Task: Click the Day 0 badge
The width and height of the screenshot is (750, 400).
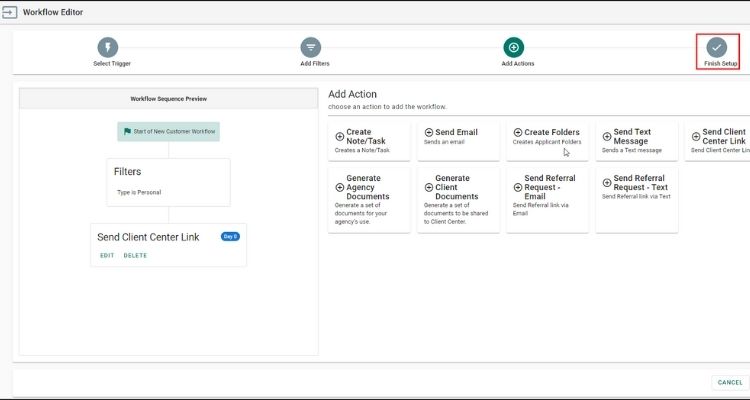Action: click(x=230, y=236)
